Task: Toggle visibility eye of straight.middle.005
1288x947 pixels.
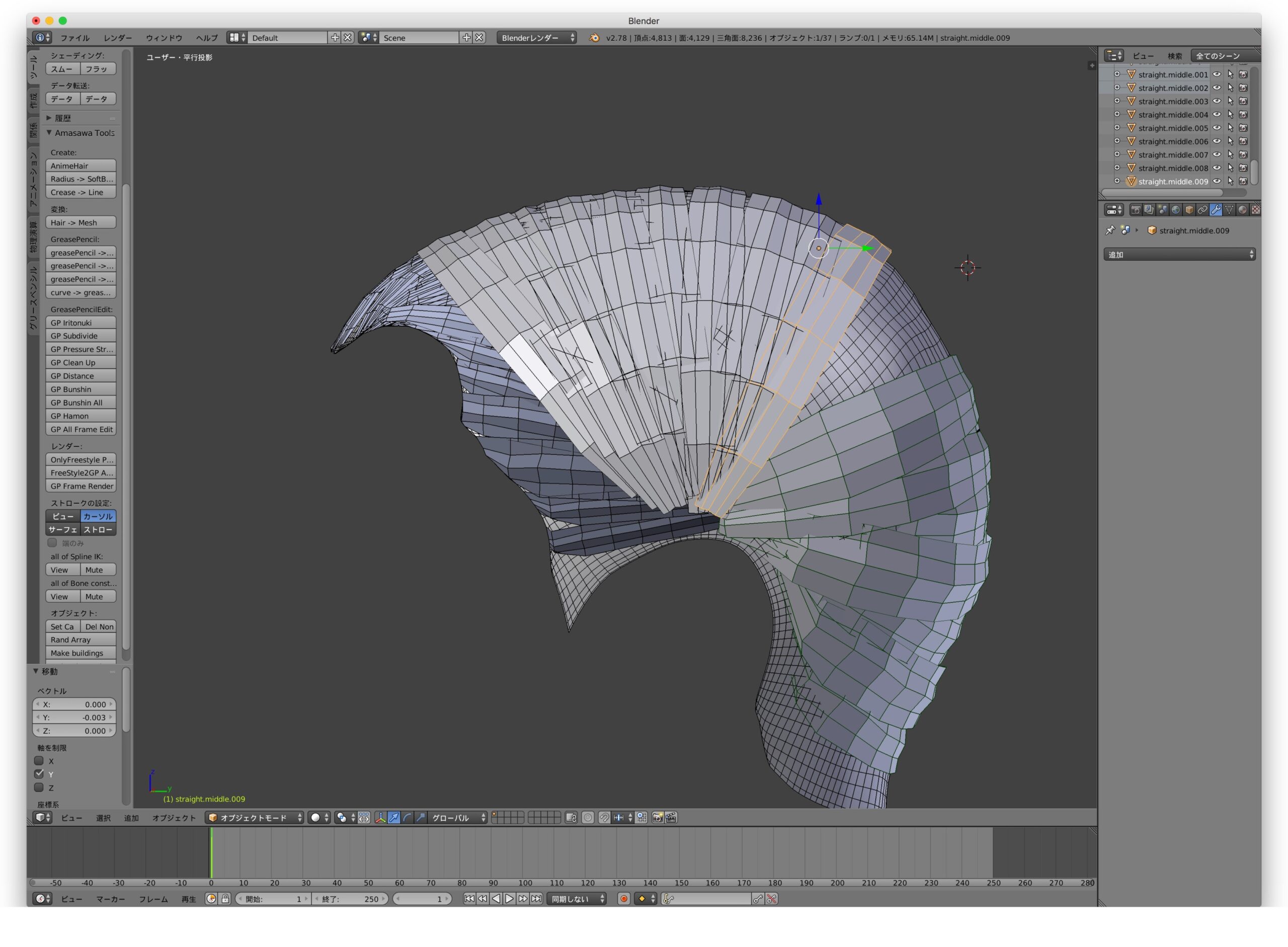Action: coord(1217,128)
